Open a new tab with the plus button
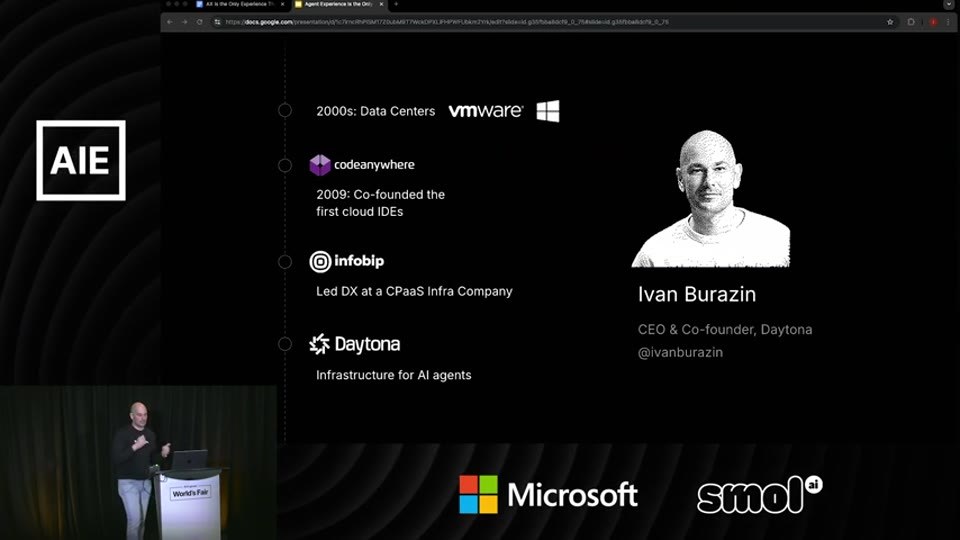The image size is (960, 540). coord(396,4)
